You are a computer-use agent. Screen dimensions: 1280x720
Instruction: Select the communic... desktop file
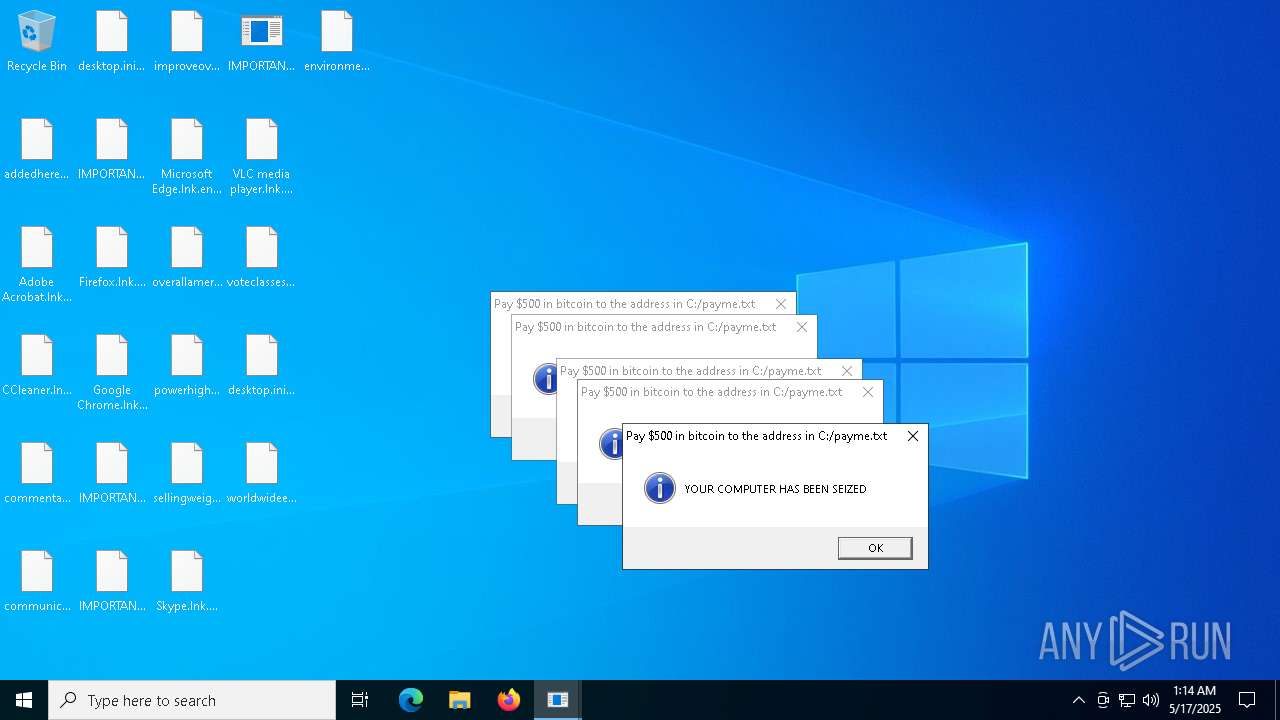click(x=37, y=581)
